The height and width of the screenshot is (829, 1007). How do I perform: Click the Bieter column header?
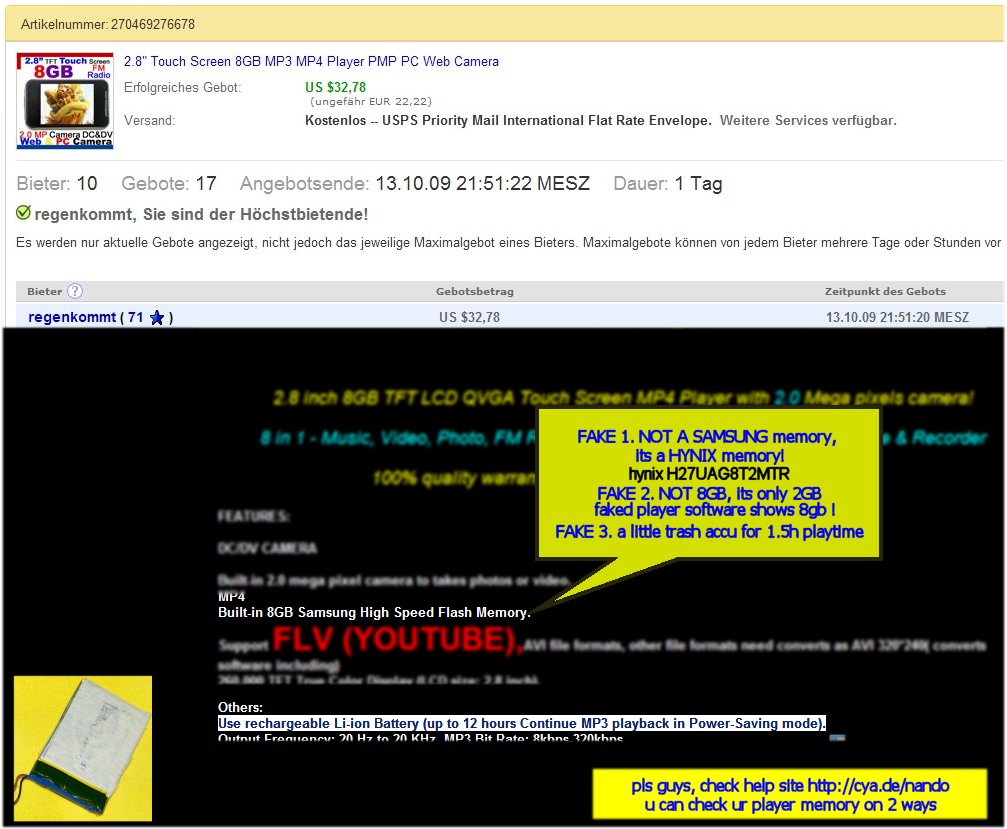click(44, 292)
